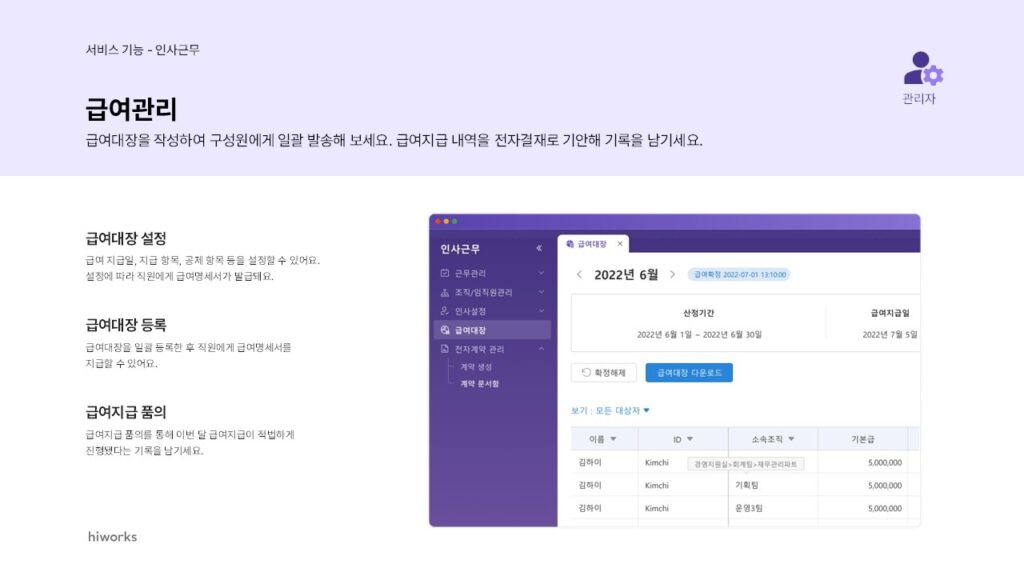Click the 급여대장 coin icon in sidebar
This screenshot has width=1024, height=576.
click(445, 330)
